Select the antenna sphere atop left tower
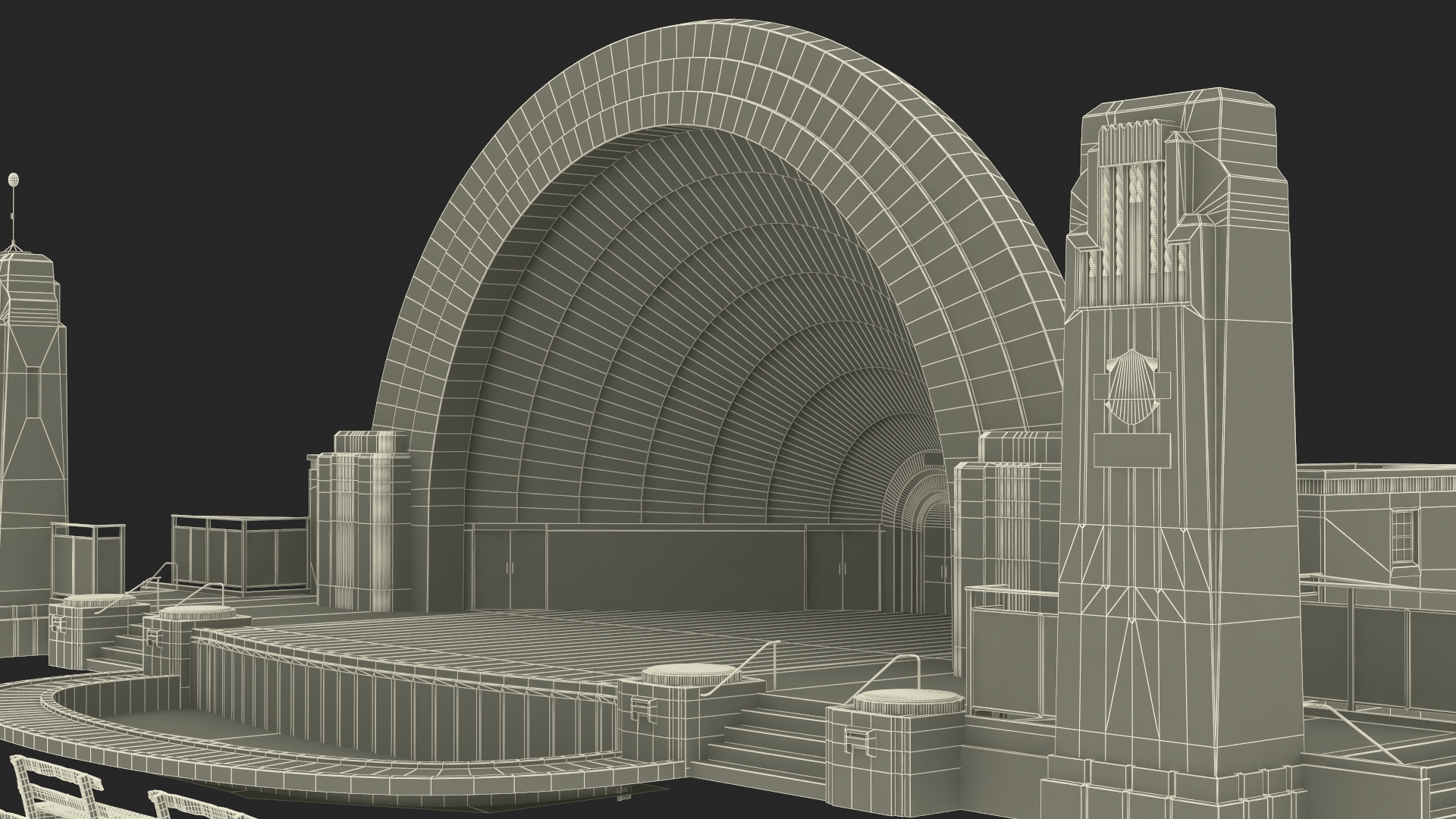The height and width of the screenshot is (819, 1456). [12, 180]
